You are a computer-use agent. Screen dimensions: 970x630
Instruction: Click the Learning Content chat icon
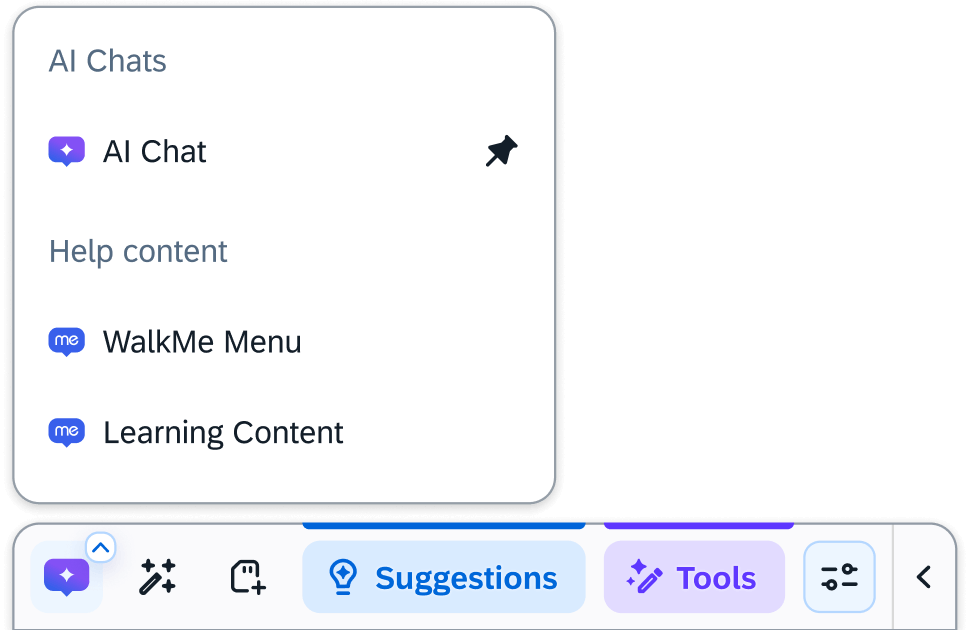[67, 432]
